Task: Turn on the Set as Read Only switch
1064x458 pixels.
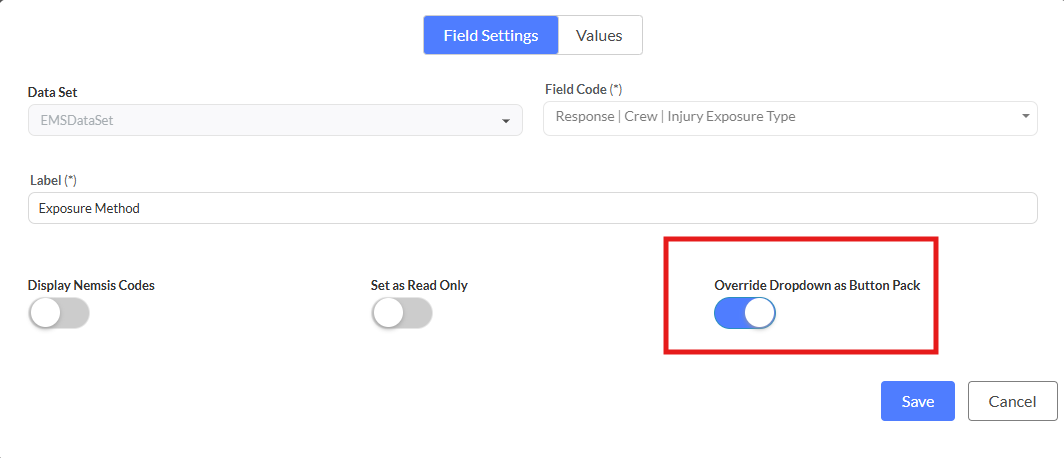Action: tap(401, 313)
